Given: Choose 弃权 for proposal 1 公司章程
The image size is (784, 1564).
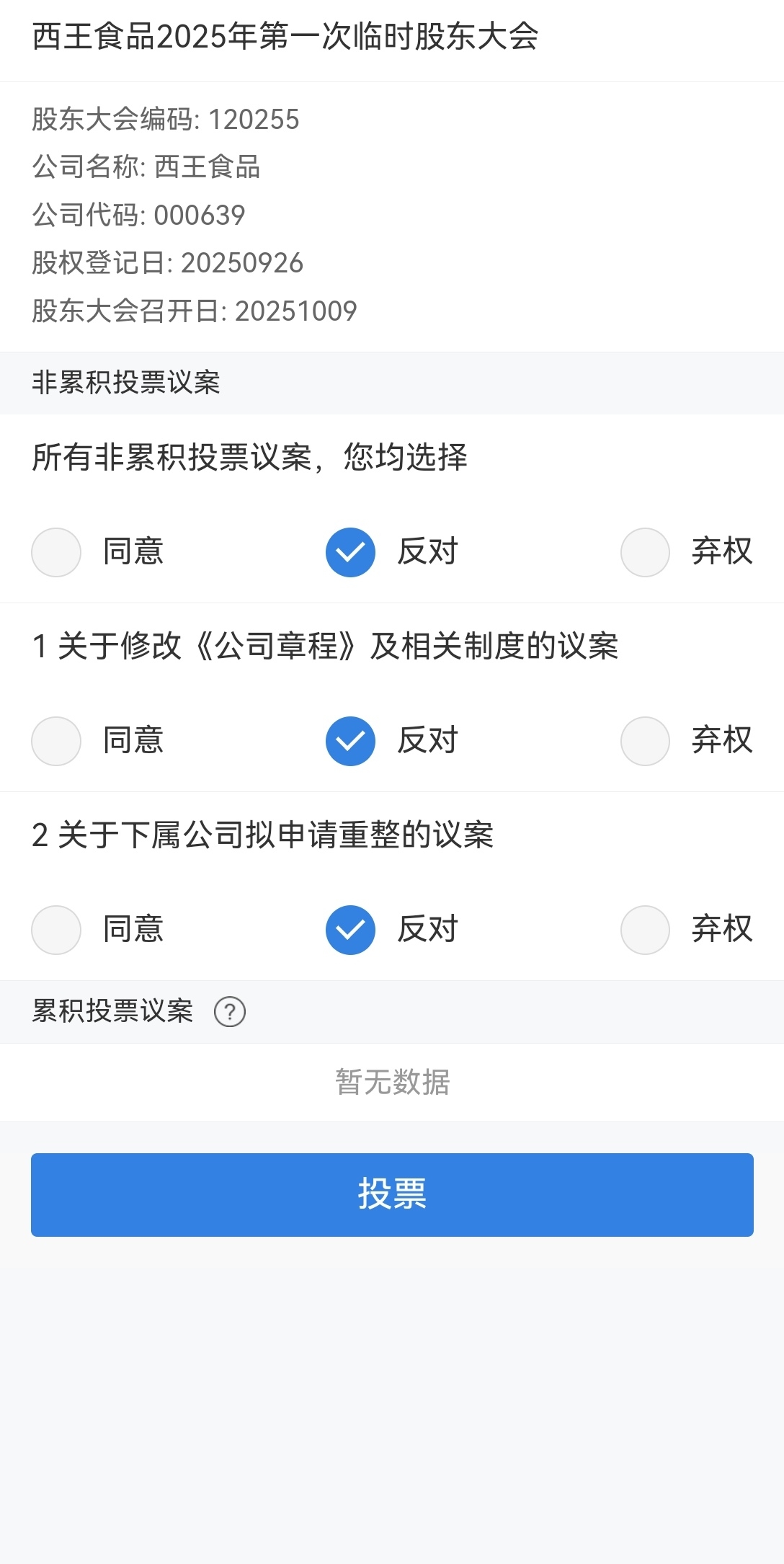Looking at the screenshot, I should pos(645,742).
